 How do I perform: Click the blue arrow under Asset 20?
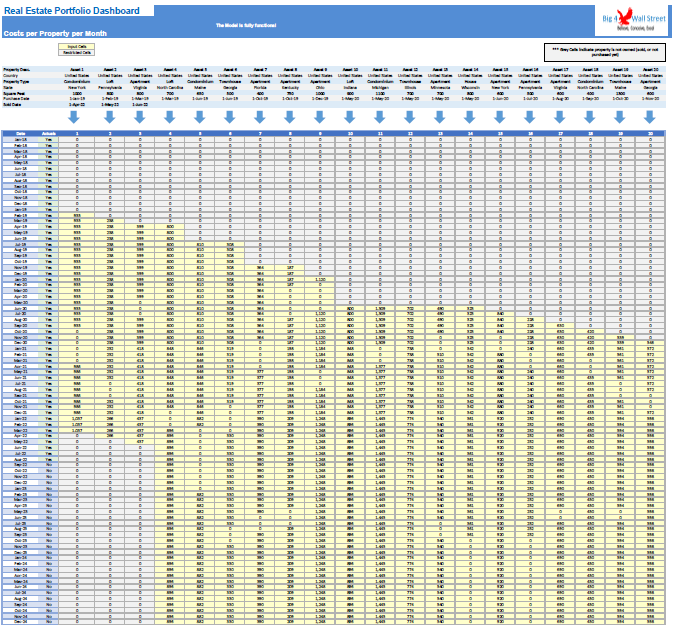click(650, 117)
